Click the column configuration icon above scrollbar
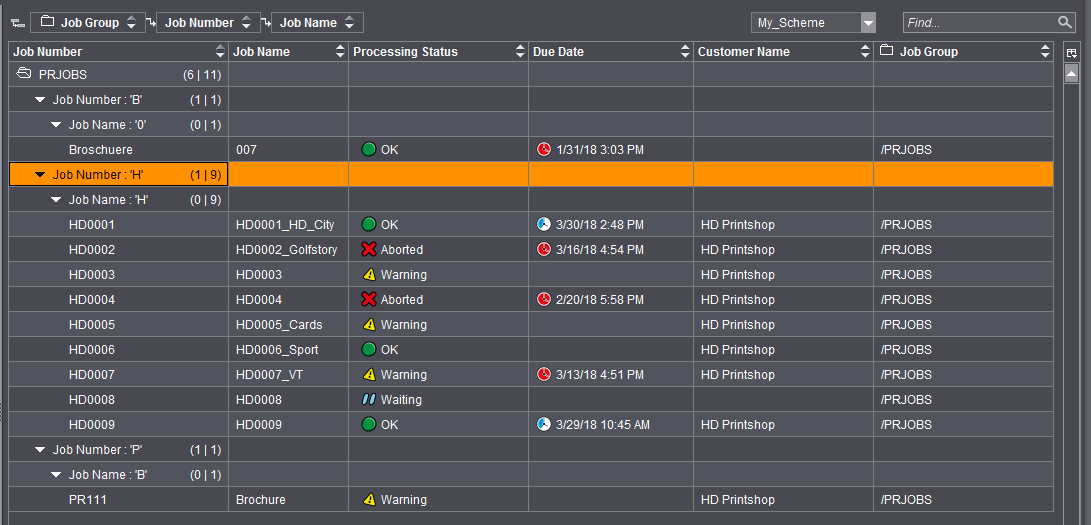Viewport: 1091px width, 525px height. [1071, 52]
